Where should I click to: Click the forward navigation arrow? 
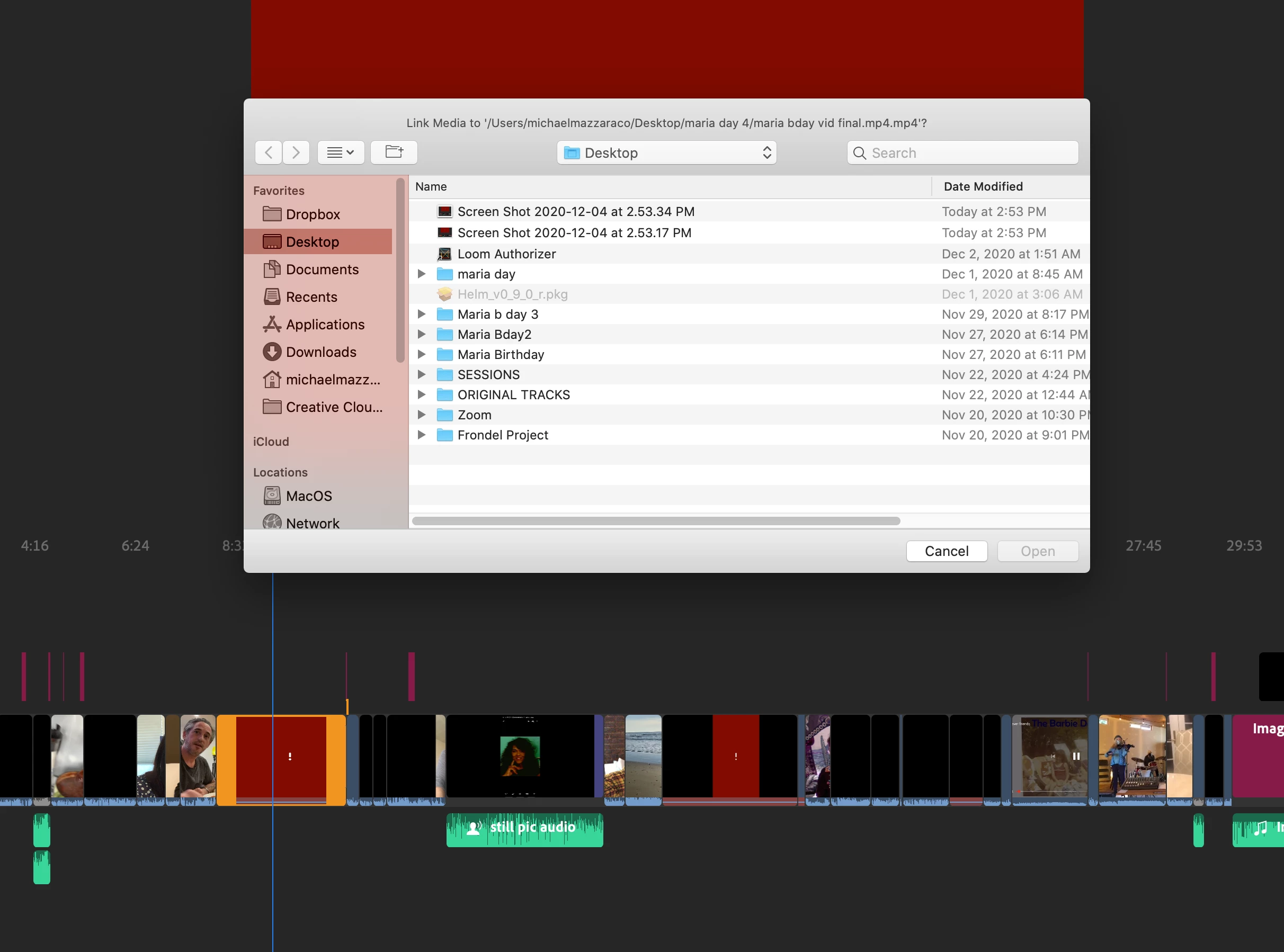pyautogui.click(x=296, y=152)
